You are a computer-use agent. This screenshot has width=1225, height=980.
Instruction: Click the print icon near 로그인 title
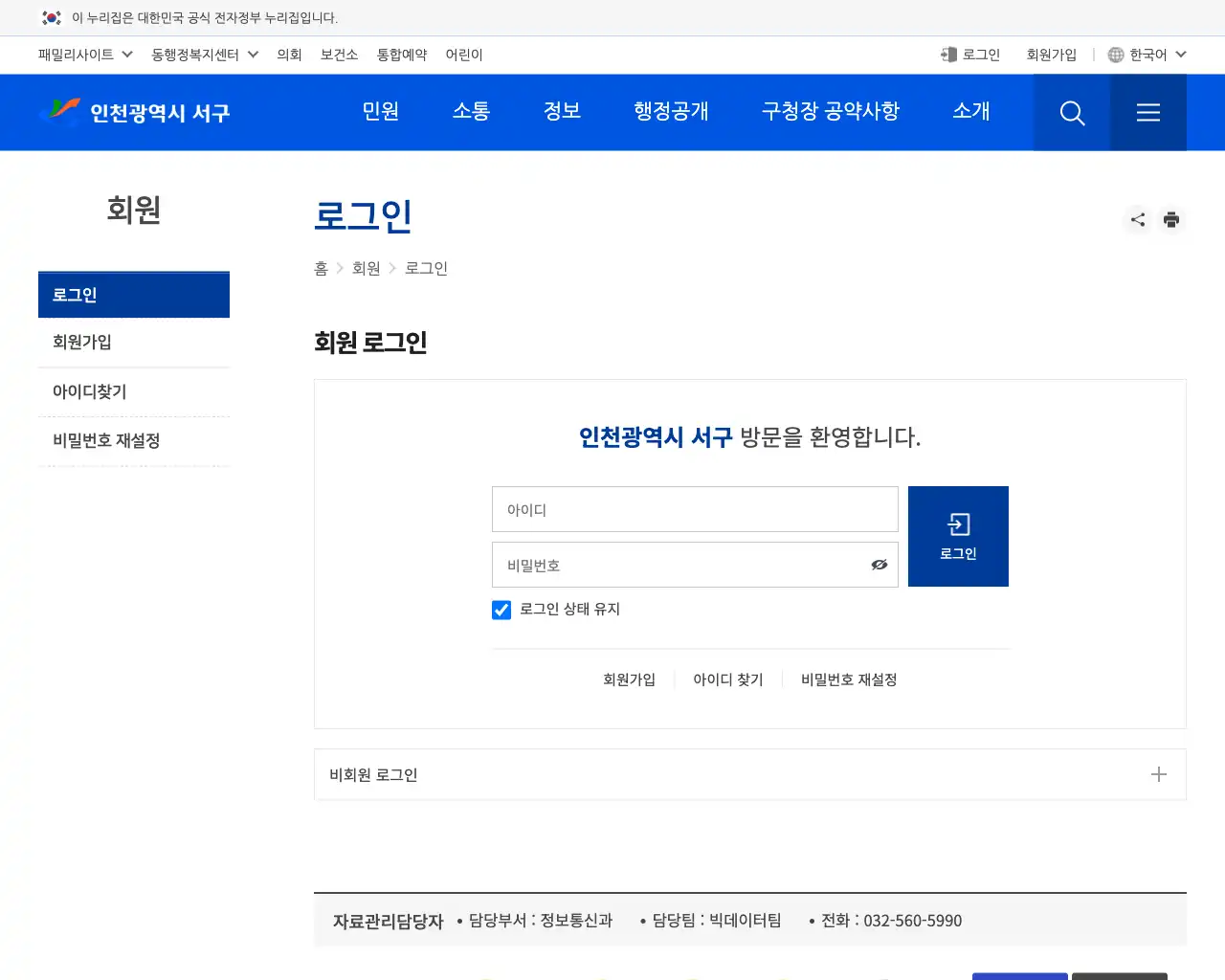1171,219
